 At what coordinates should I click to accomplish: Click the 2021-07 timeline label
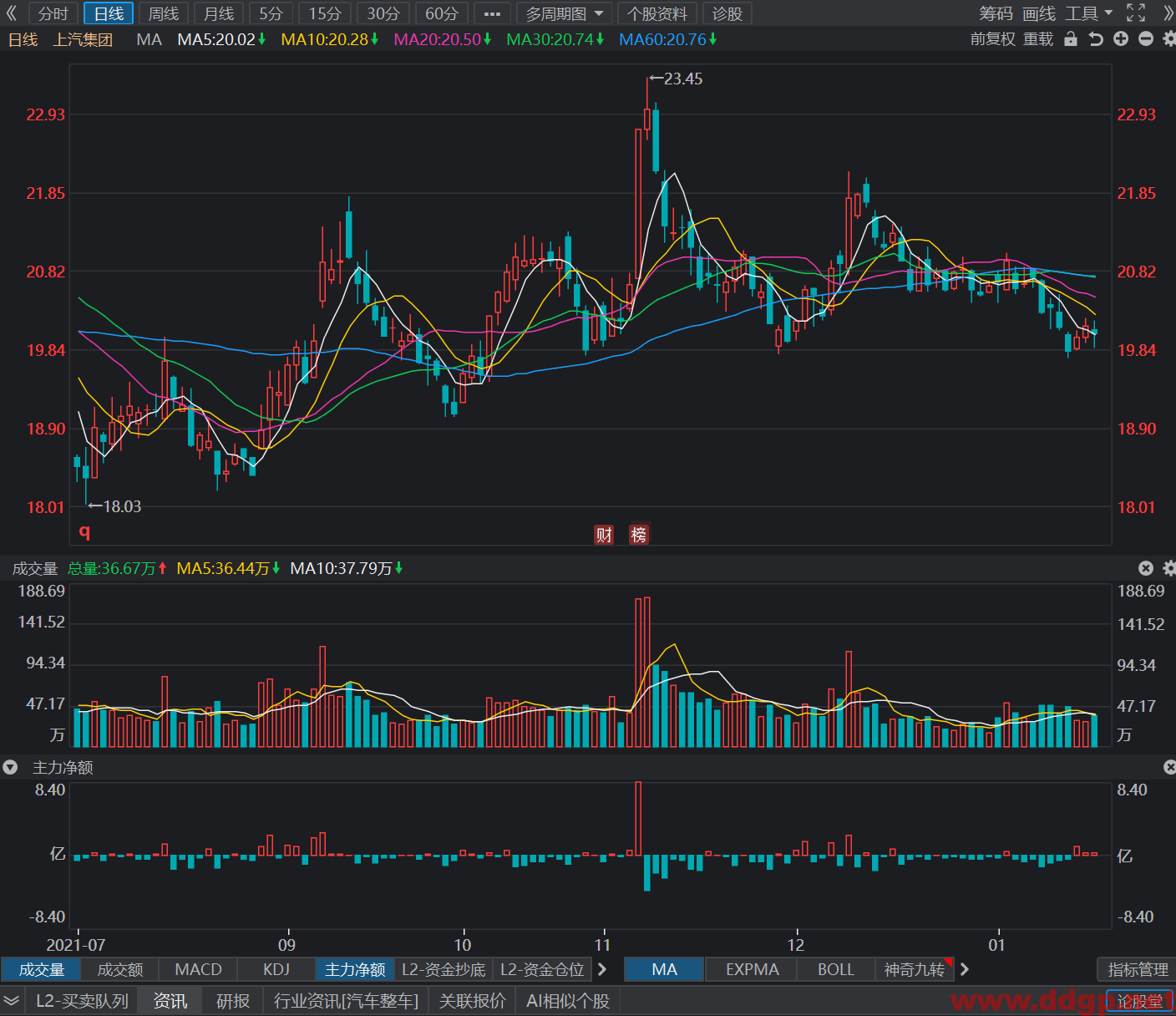pyautogui.click(x=76, y=945)
